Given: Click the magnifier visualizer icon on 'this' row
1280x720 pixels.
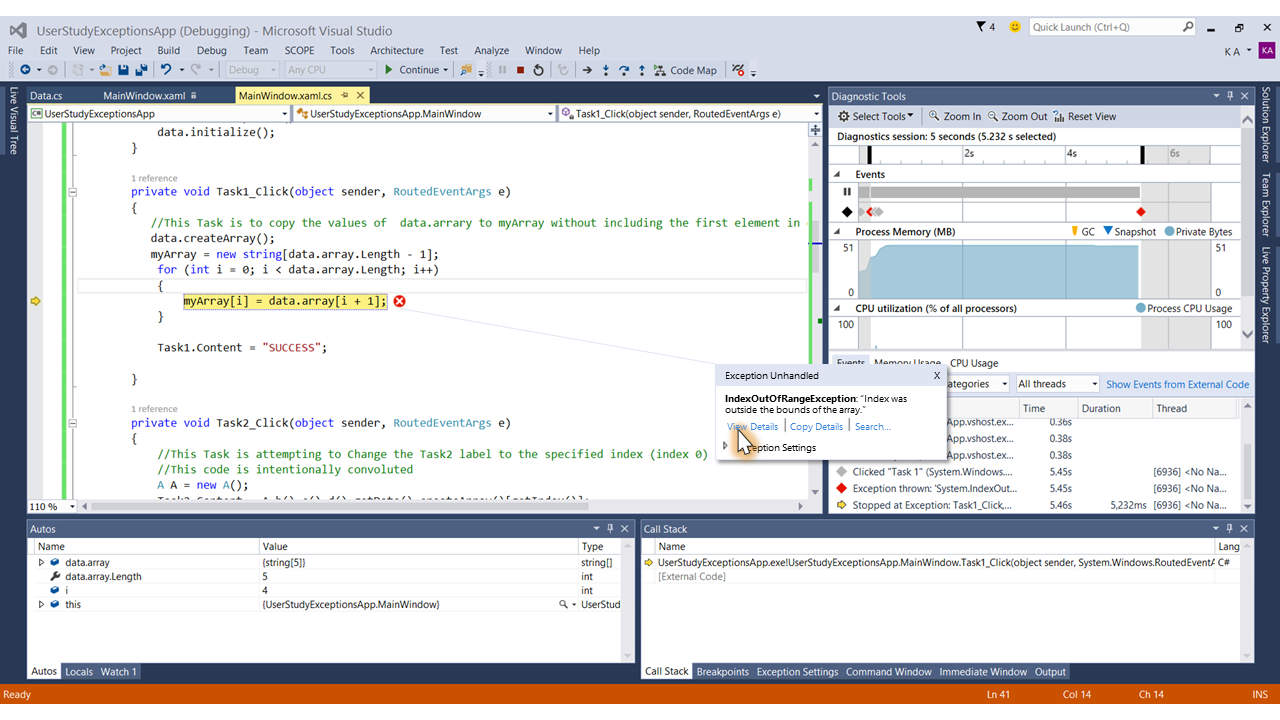Looking at the screenshot, I should point(564,605).
